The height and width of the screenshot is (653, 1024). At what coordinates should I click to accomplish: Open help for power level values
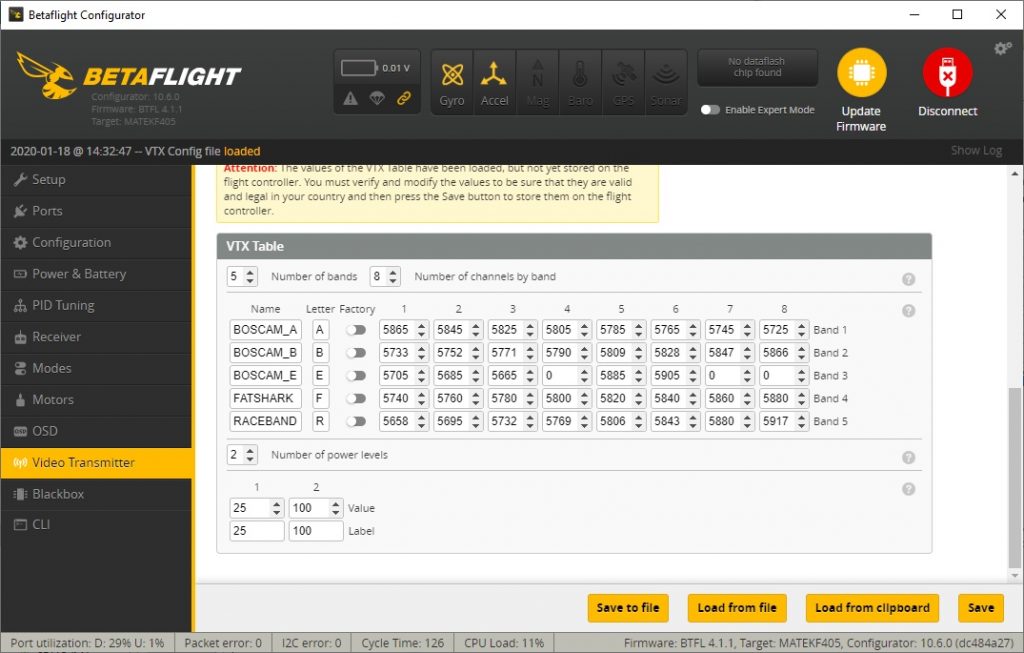point(908,489)
